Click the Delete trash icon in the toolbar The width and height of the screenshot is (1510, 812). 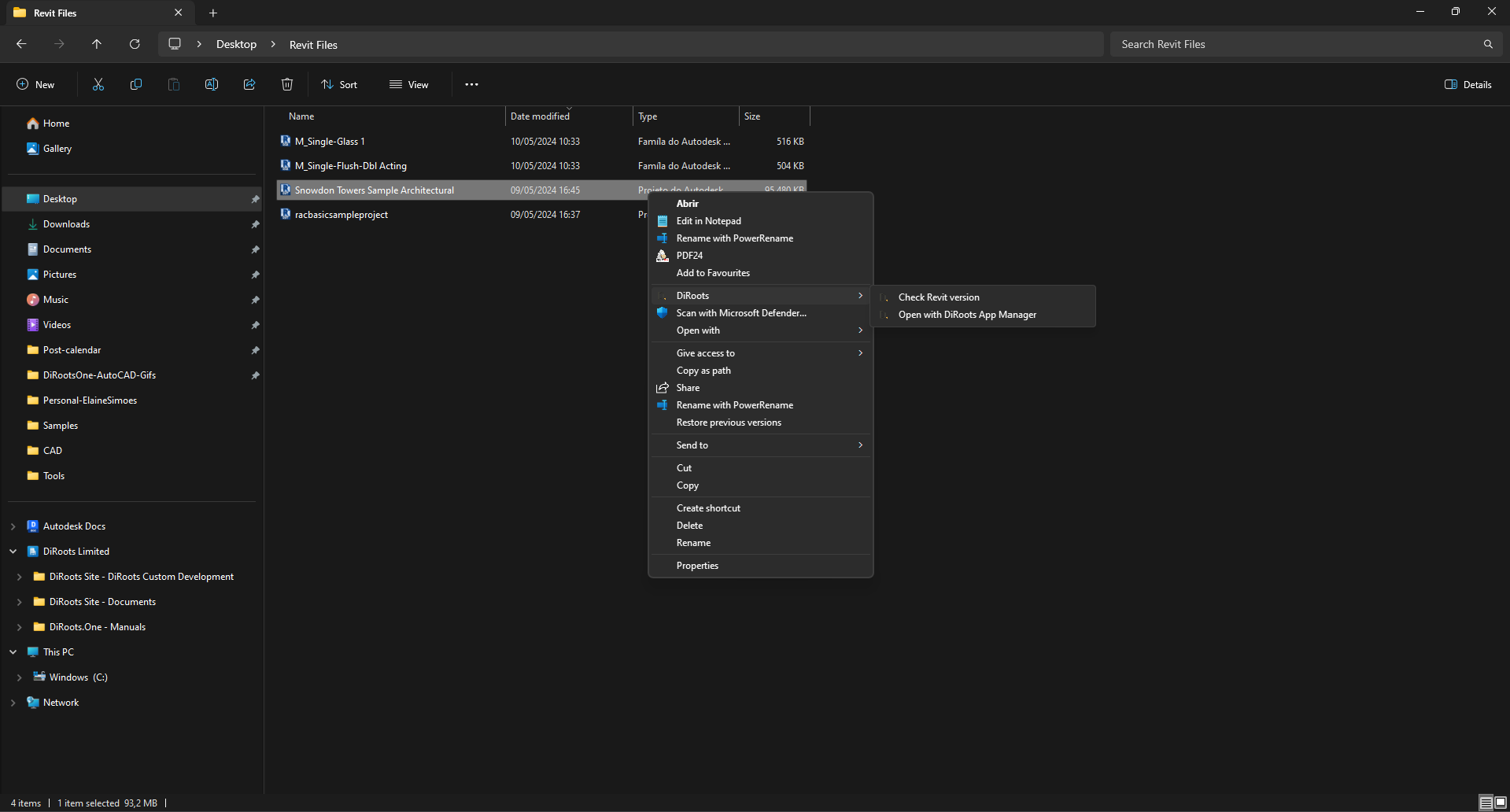(x=286, y=84)
